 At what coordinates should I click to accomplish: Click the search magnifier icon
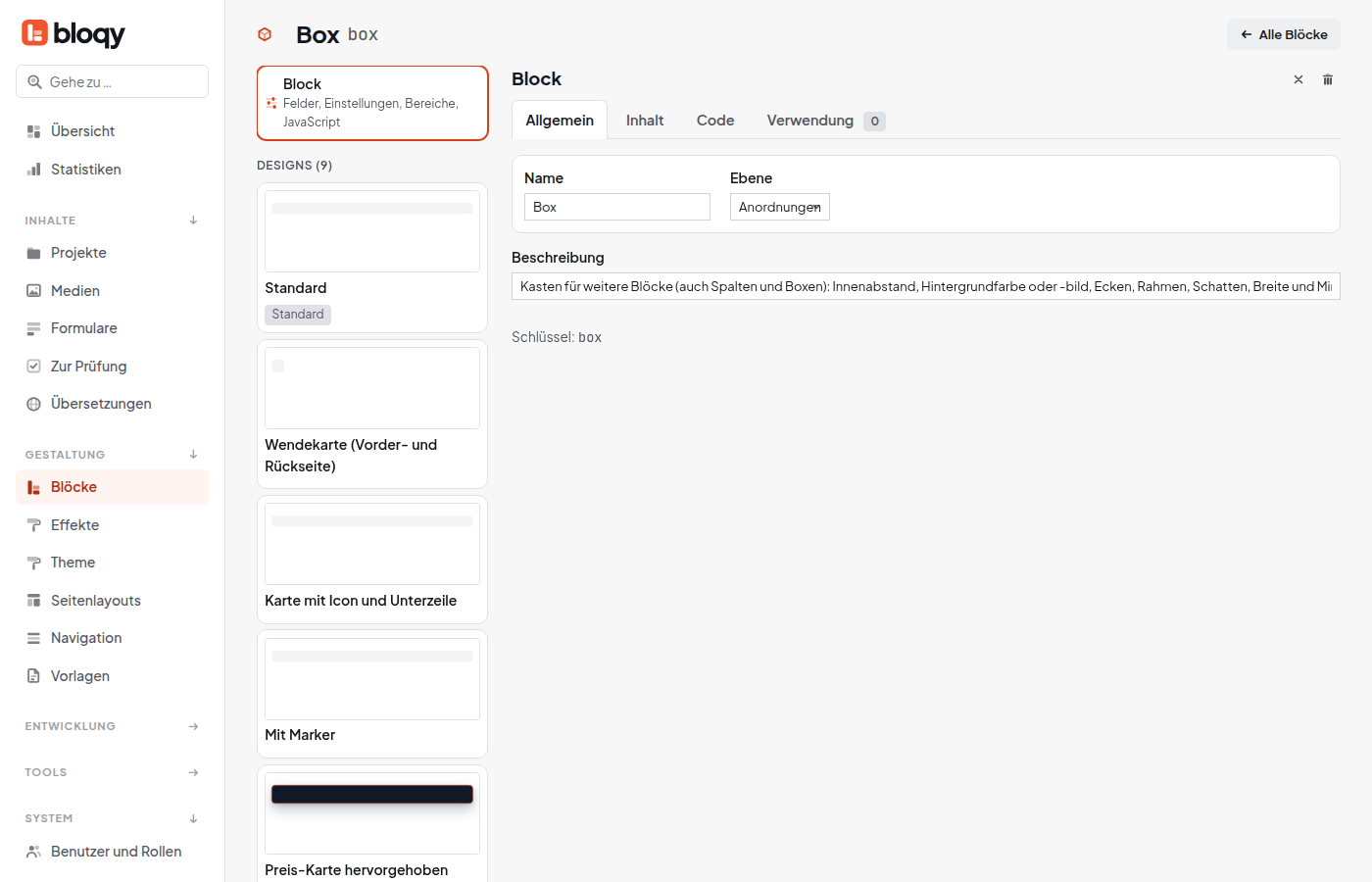(x=34, y=82)
